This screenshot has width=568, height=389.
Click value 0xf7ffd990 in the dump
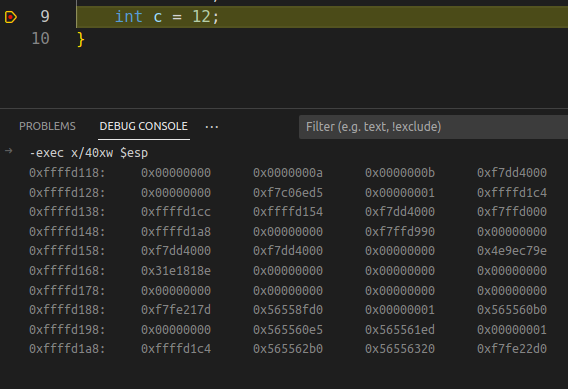pyautogui.click(x=400, y=231)
